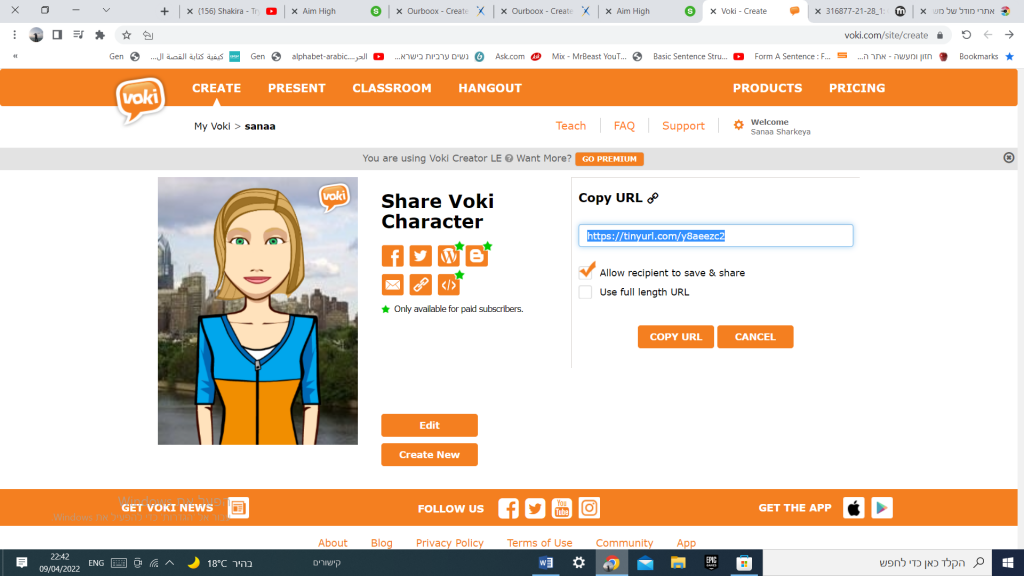
Task: Share Voki character on Facebook
Action: coord(392,256)
